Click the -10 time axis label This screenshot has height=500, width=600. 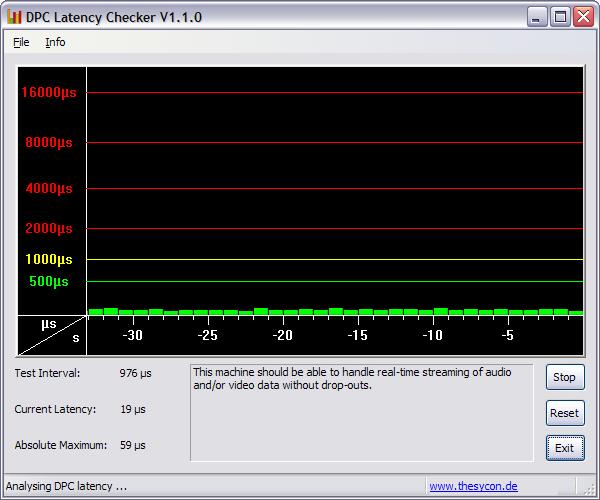point(432,336)
